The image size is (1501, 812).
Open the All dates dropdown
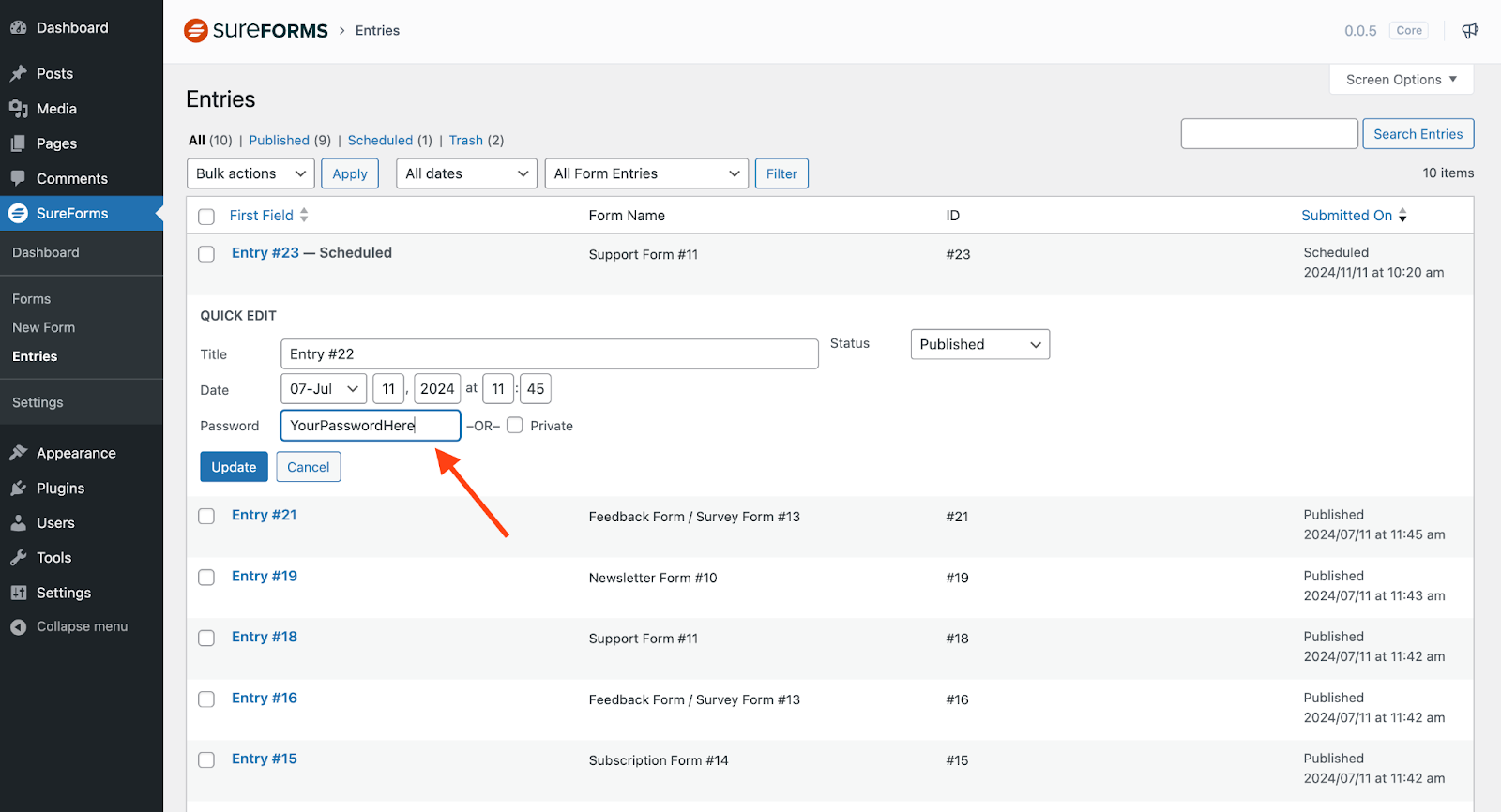point(466,173)
